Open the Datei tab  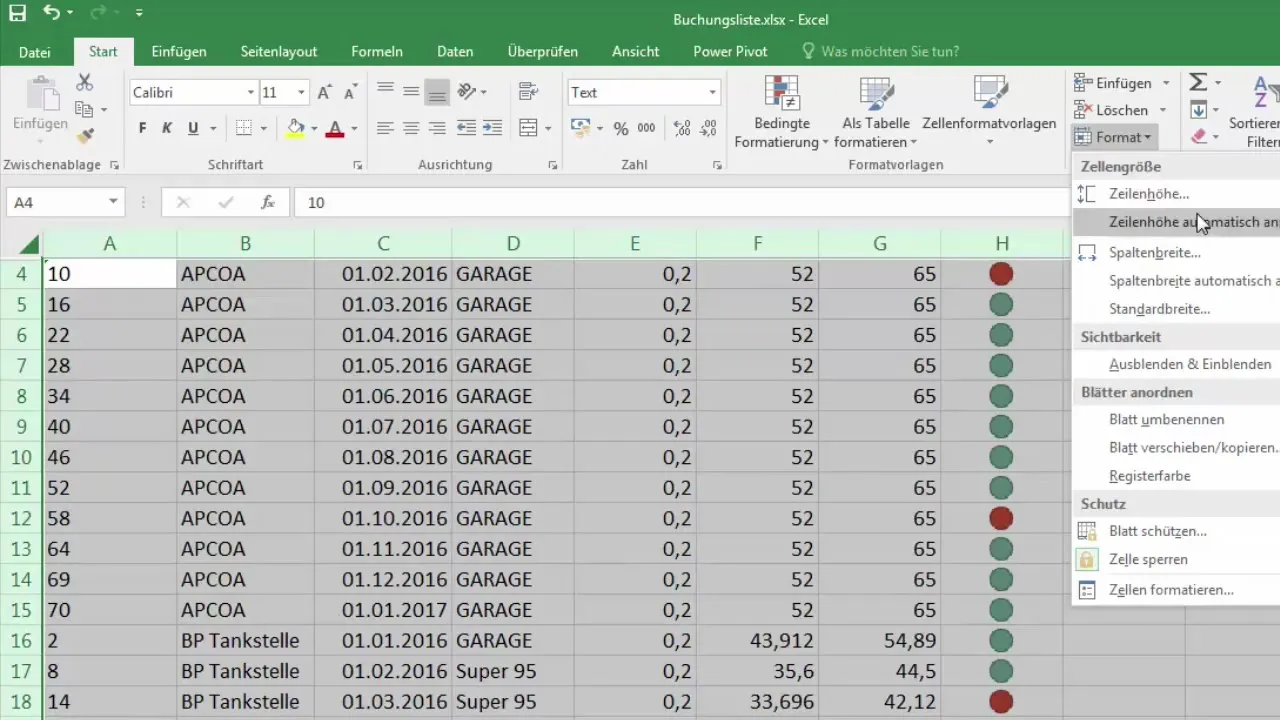point(35,52)
